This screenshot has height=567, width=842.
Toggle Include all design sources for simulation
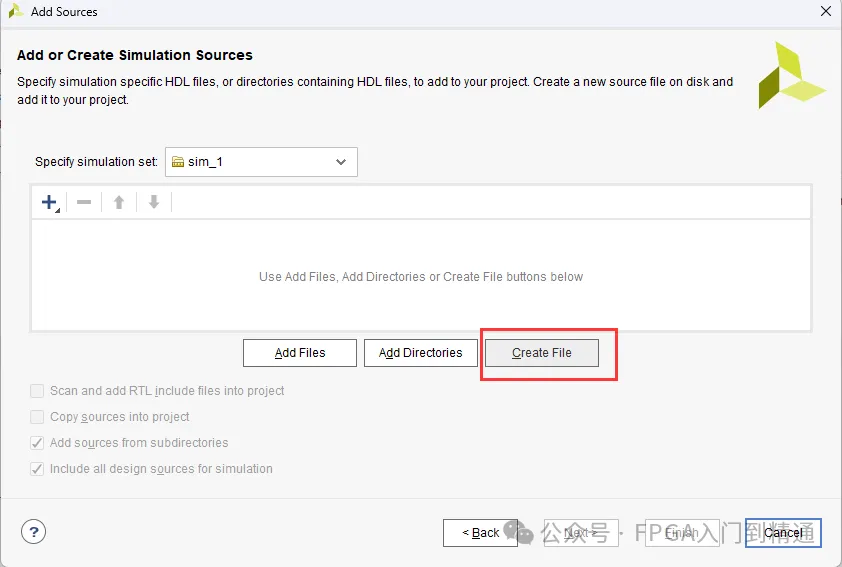coord(37,469)
